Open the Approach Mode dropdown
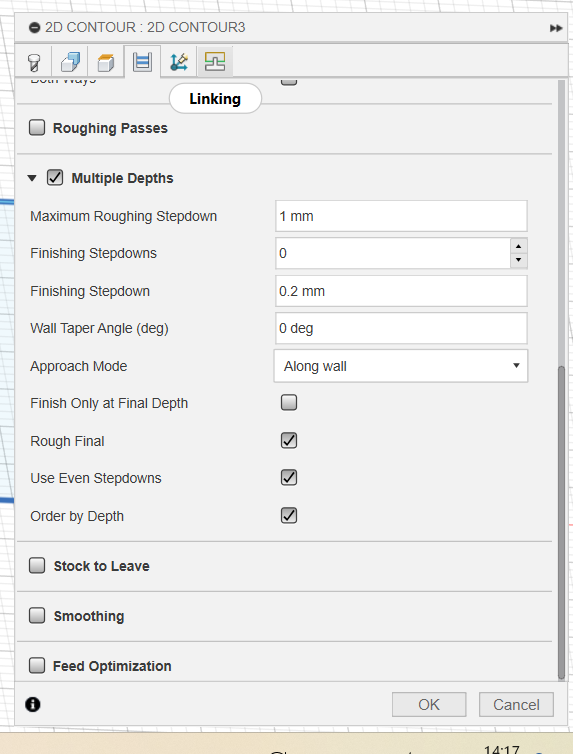 click(400, 366)
